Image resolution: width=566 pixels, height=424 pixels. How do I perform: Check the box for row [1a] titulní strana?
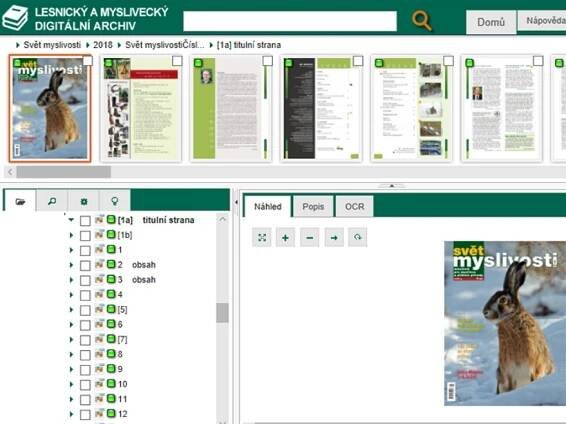click(85, 220)
